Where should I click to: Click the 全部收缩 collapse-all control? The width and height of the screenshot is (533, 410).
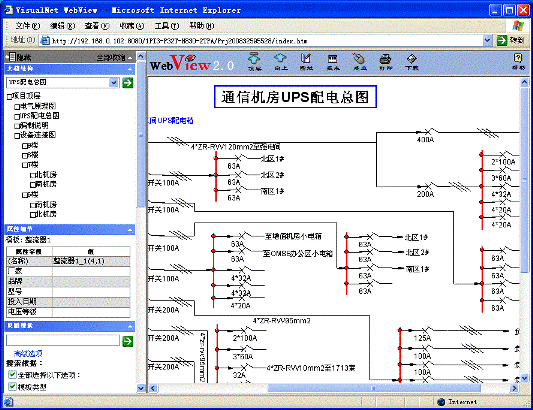pyautogui.click(x=114, y=57)
